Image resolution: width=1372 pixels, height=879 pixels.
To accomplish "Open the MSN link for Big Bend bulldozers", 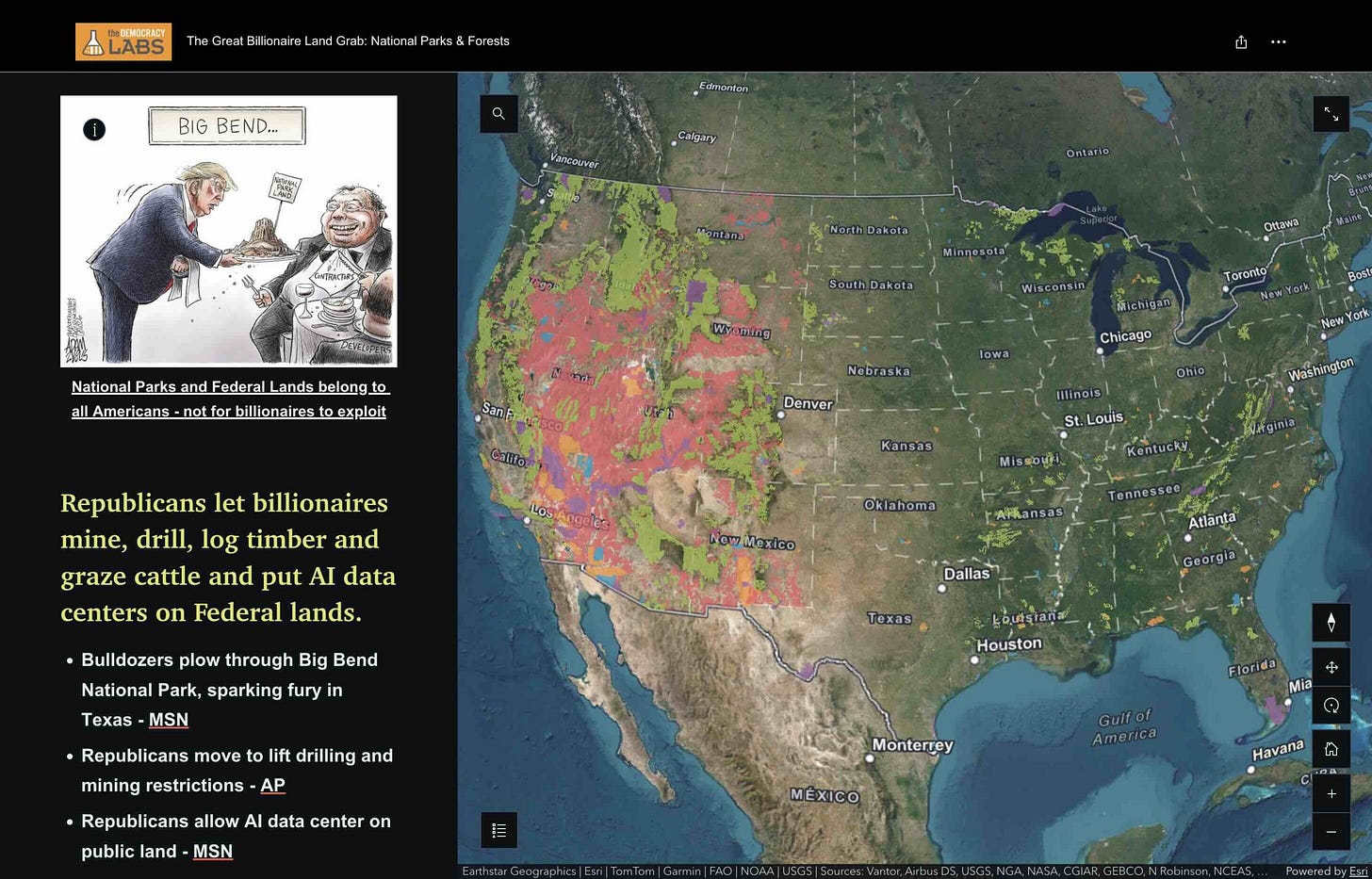I will 169,720.
